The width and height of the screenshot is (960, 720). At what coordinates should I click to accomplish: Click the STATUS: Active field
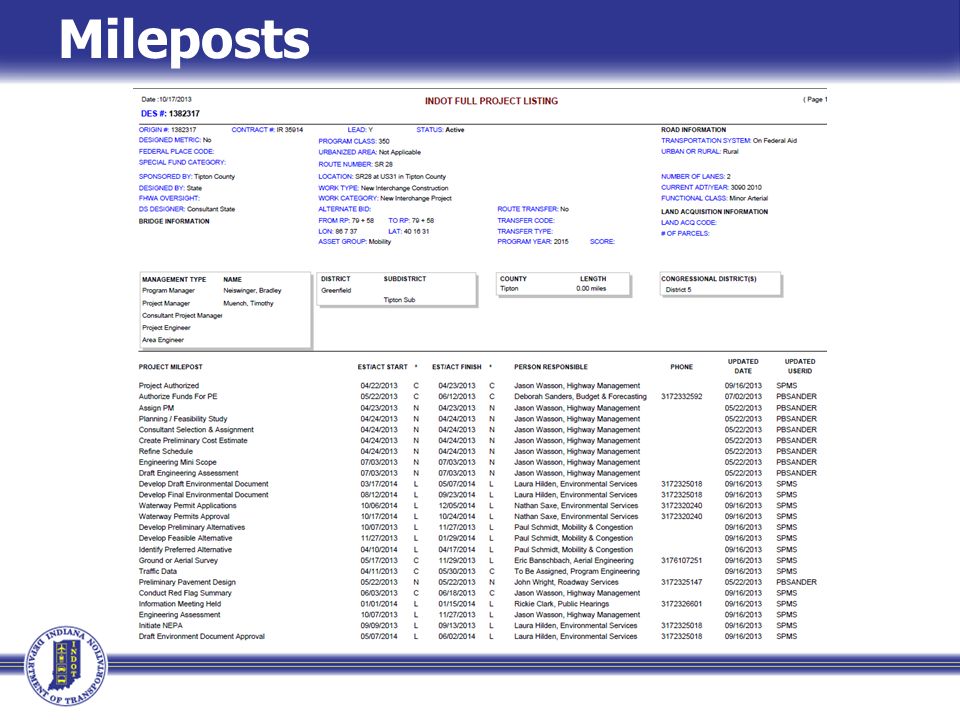[x=440, y=130]
